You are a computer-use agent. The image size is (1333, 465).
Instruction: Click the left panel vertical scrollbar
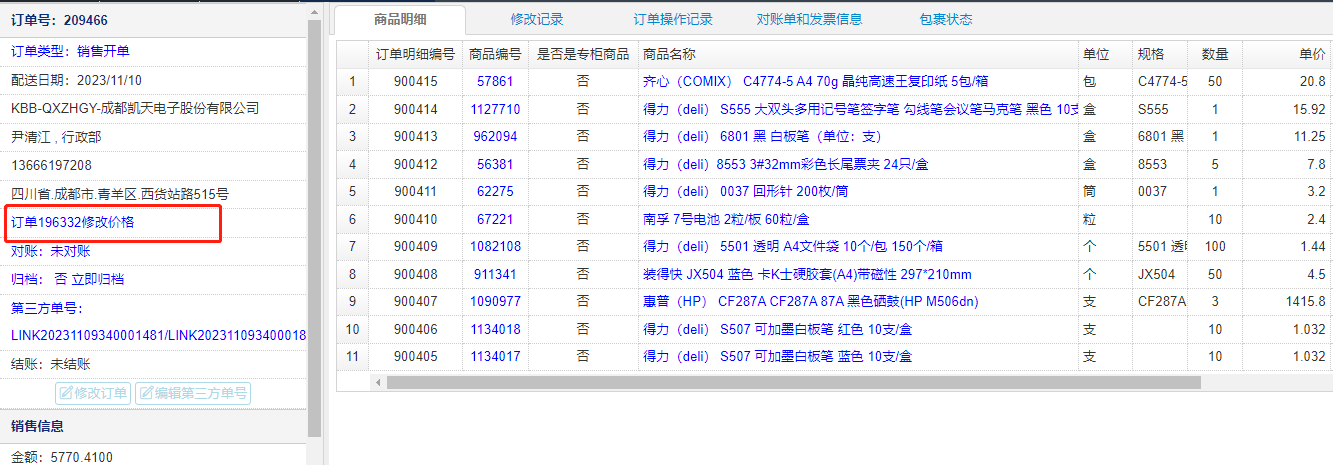click(314, 230)
